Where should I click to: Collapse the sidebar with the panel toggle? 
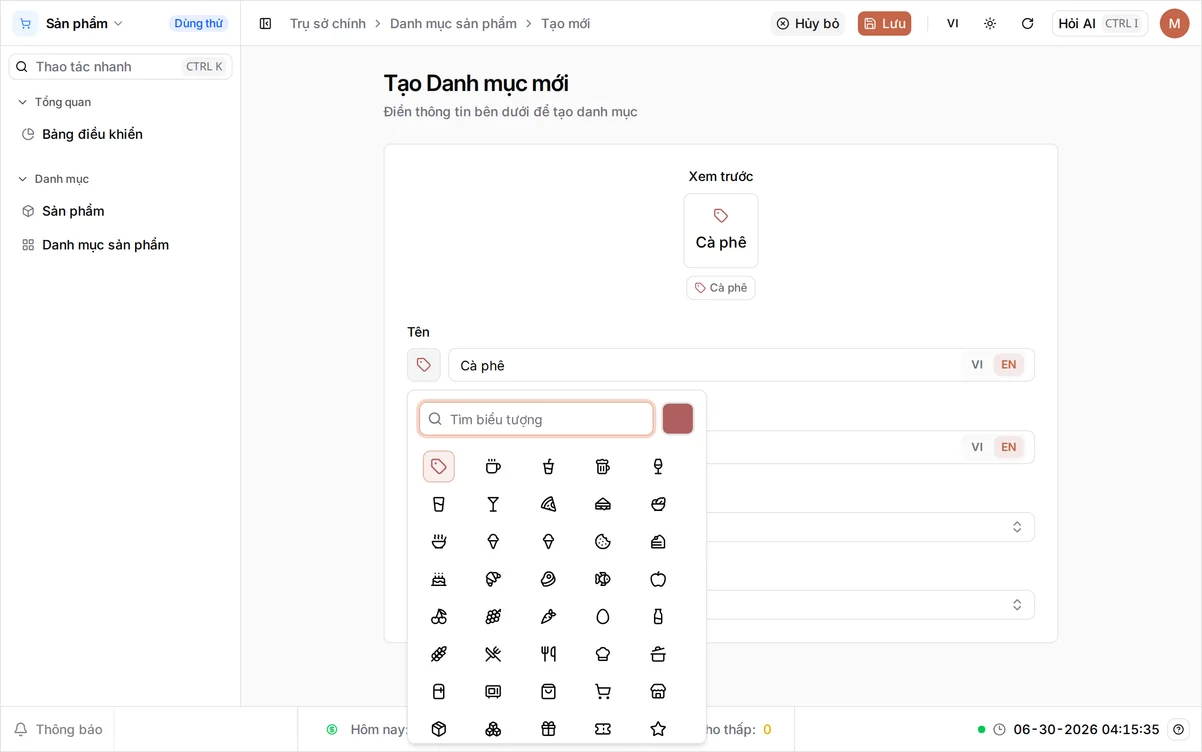click(265, 23)
